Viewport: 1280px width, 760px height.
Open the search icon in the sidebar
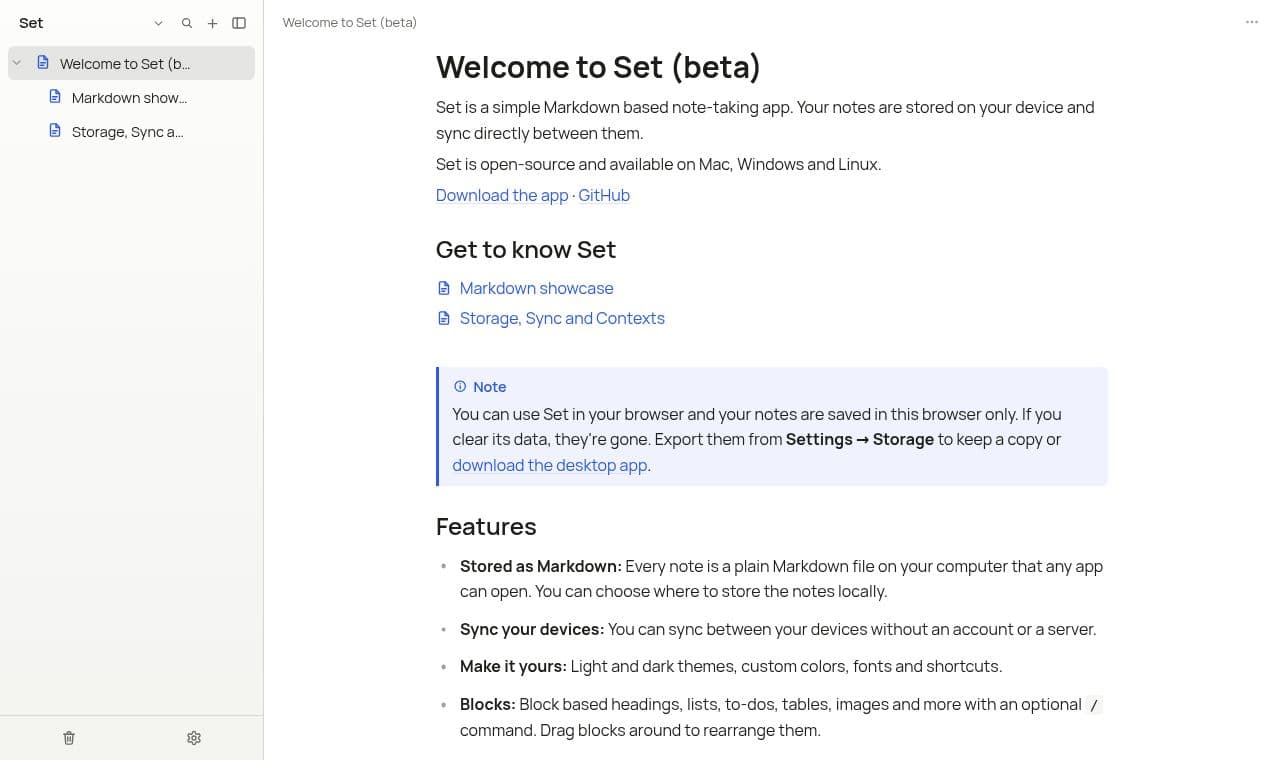point(187,23)
